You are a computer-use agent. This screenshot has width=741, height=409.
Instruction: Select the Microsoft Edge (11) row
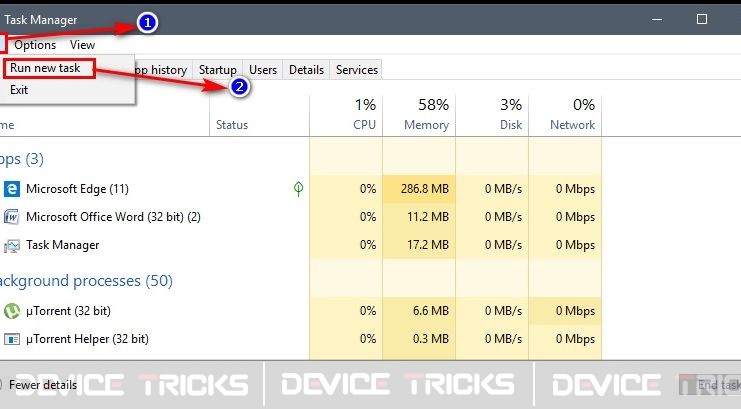point(301,189)
